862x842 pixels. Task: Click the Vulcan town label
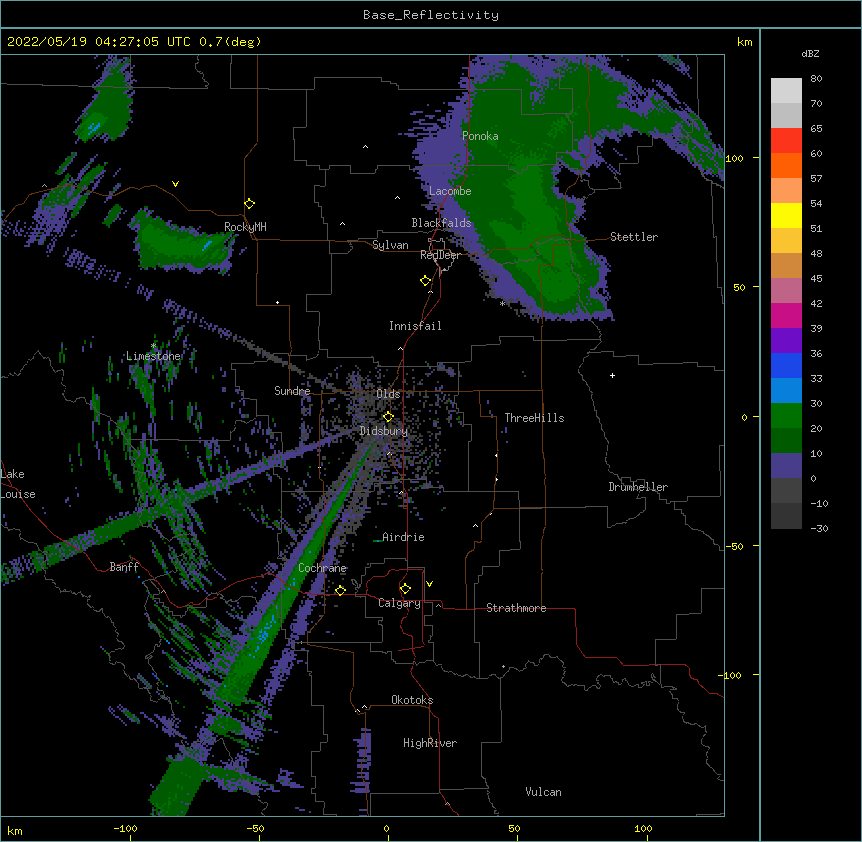click(543, 792)
